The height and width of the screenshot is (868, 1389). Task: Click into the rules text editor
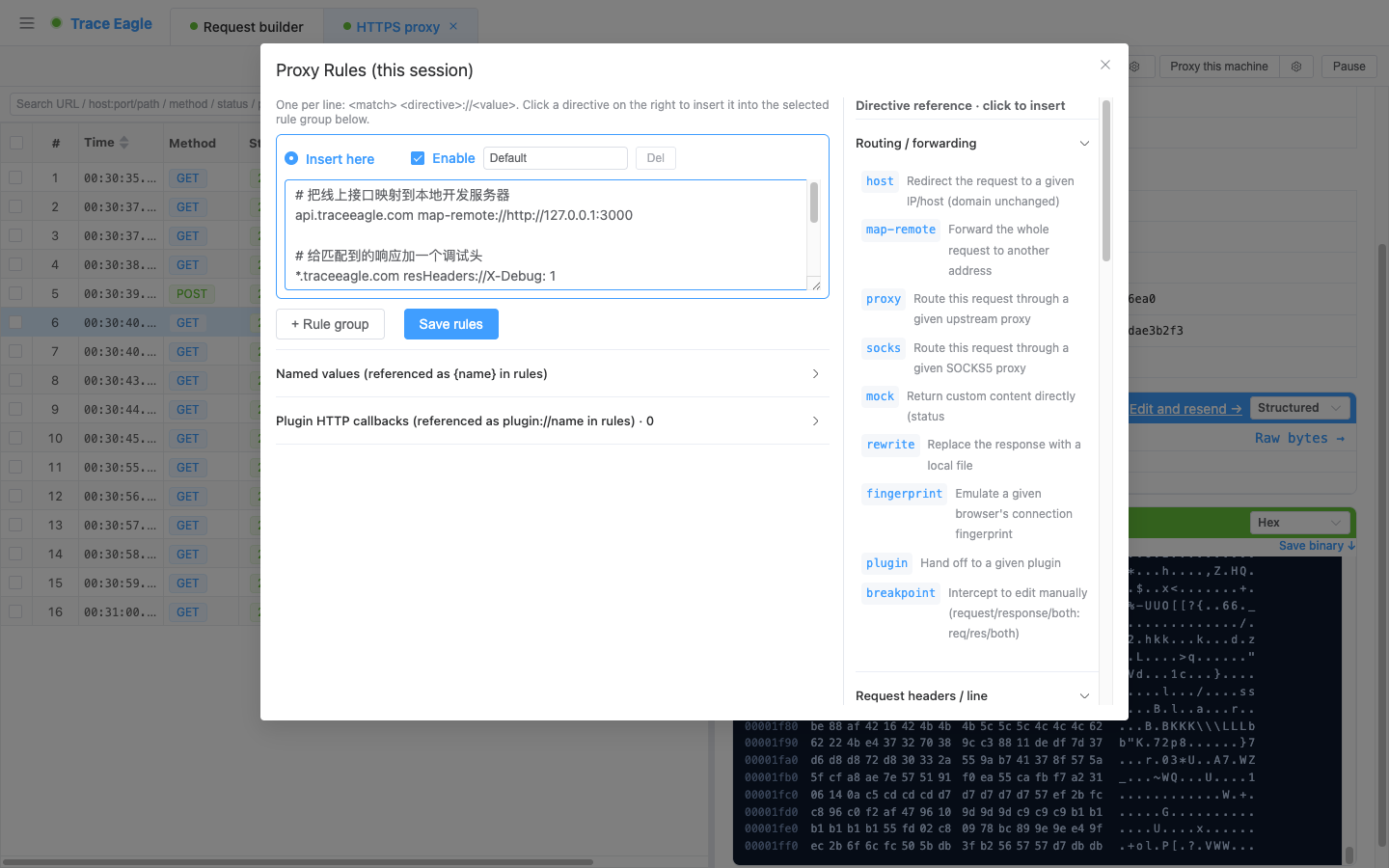(x=546, y=234)
